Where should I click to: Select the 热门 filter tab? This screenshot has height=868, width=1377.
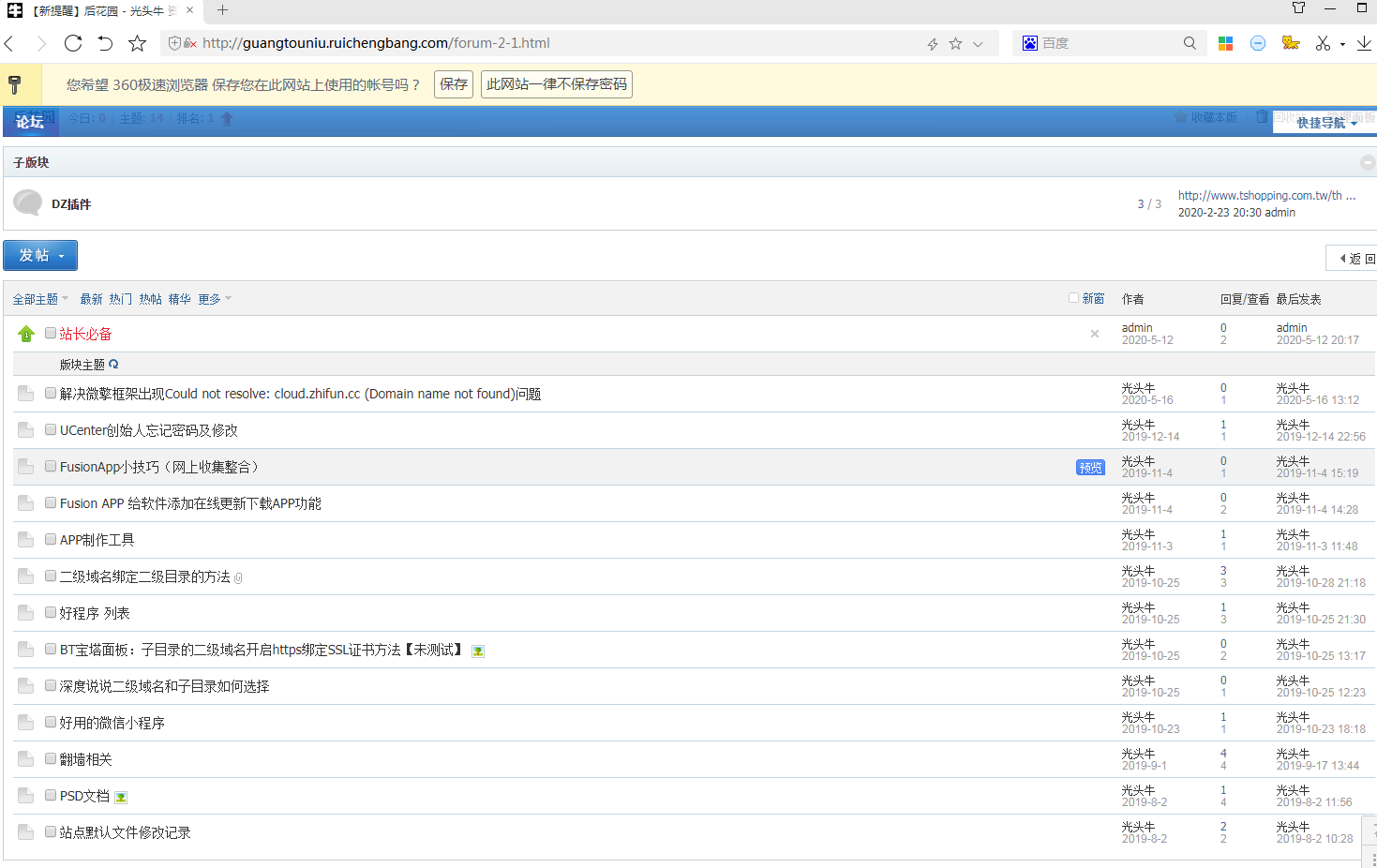(x=120, y=299)
